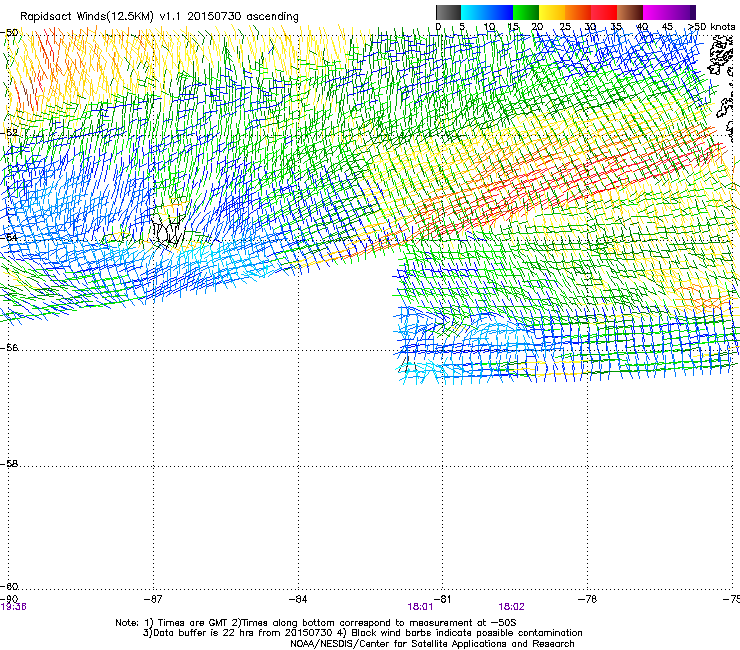Click the legend value "35"
This screenshot has width=740, height=650.
pyautogui.click(x=616, y=27)
